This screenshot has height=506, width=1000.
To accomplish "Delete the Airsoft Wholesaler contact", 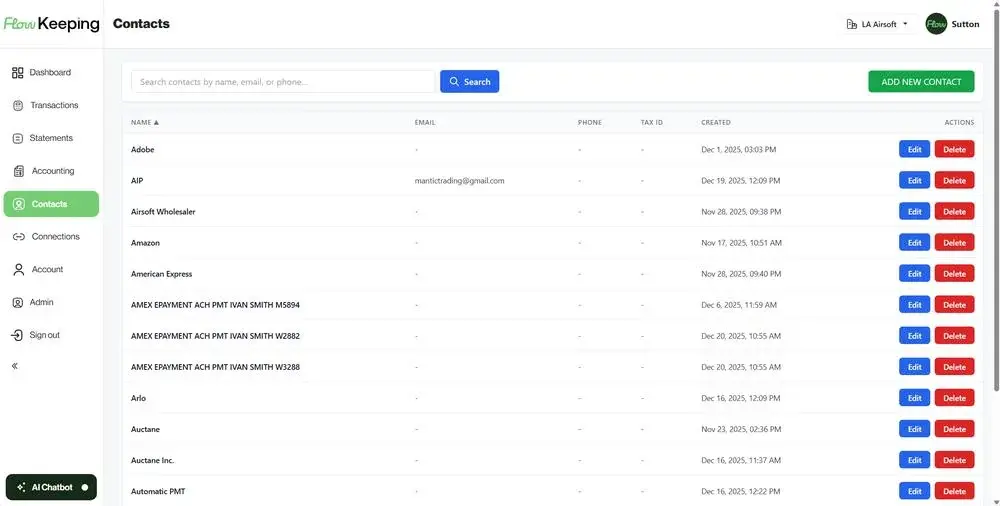I will click(x=954, y=212).
